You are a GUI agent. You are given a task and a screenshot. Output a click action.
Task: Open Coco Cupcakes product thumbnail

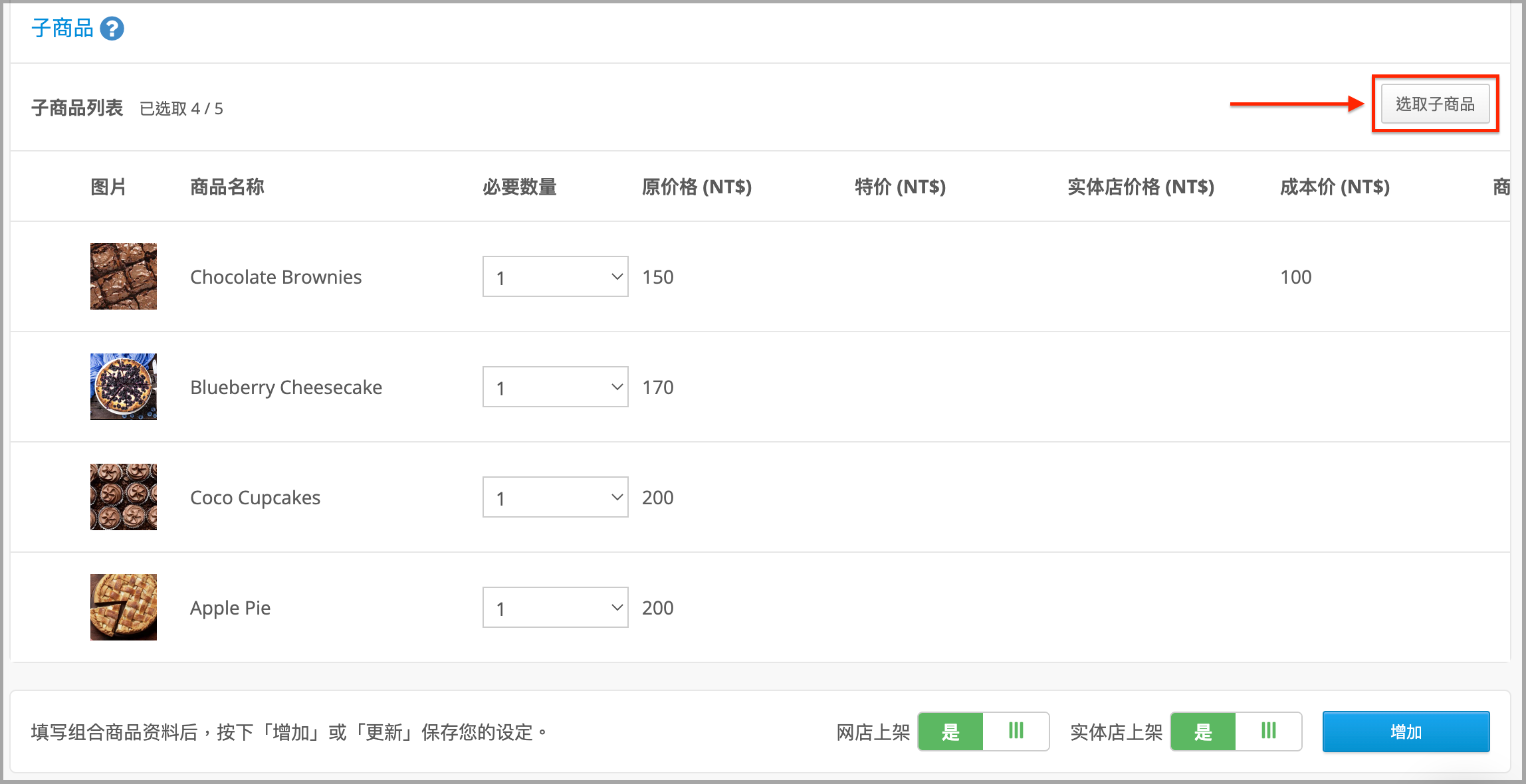[124, 497]
